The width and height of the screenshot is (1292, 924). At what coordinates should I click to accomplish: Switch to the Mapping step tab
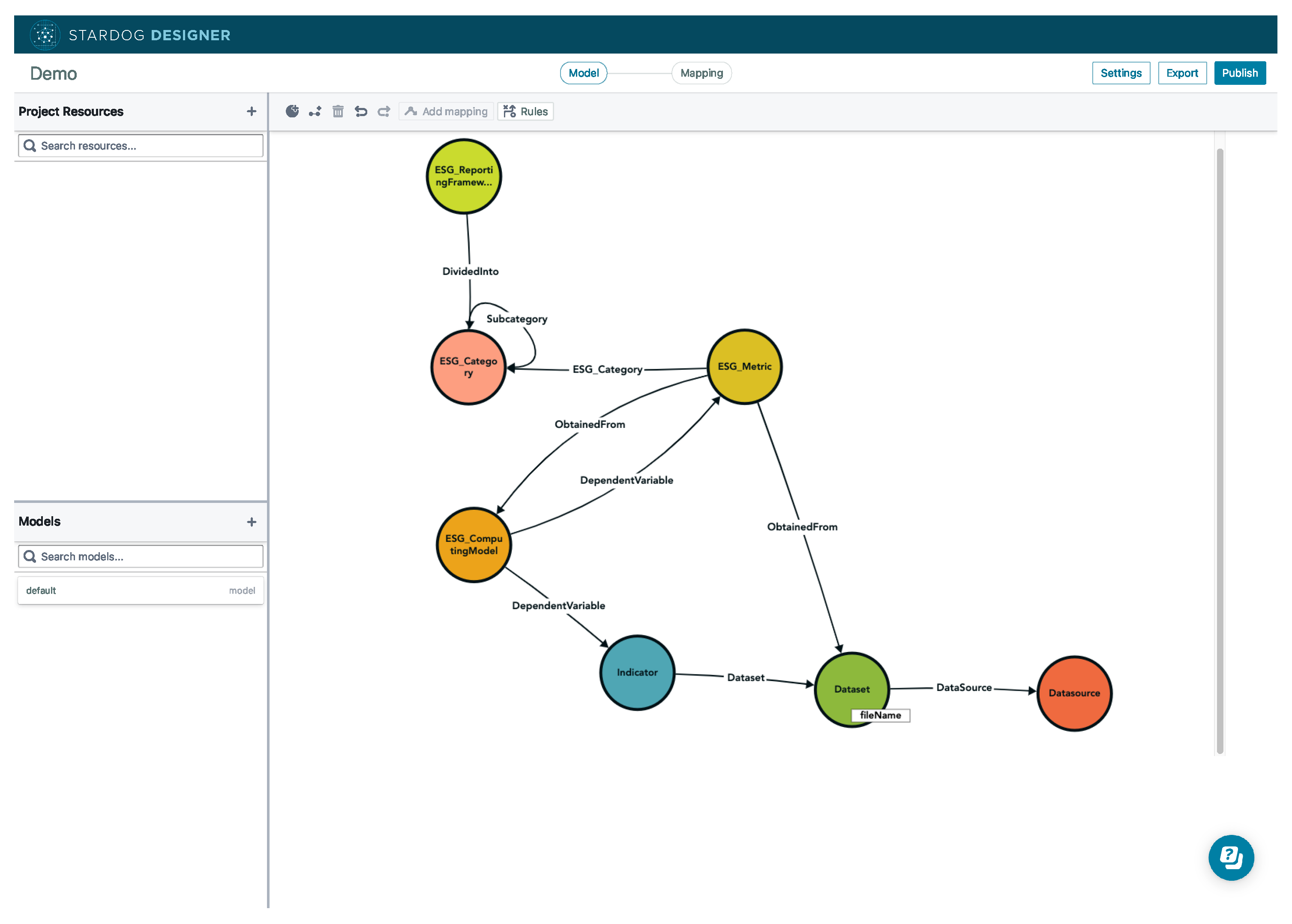(701, 73)
